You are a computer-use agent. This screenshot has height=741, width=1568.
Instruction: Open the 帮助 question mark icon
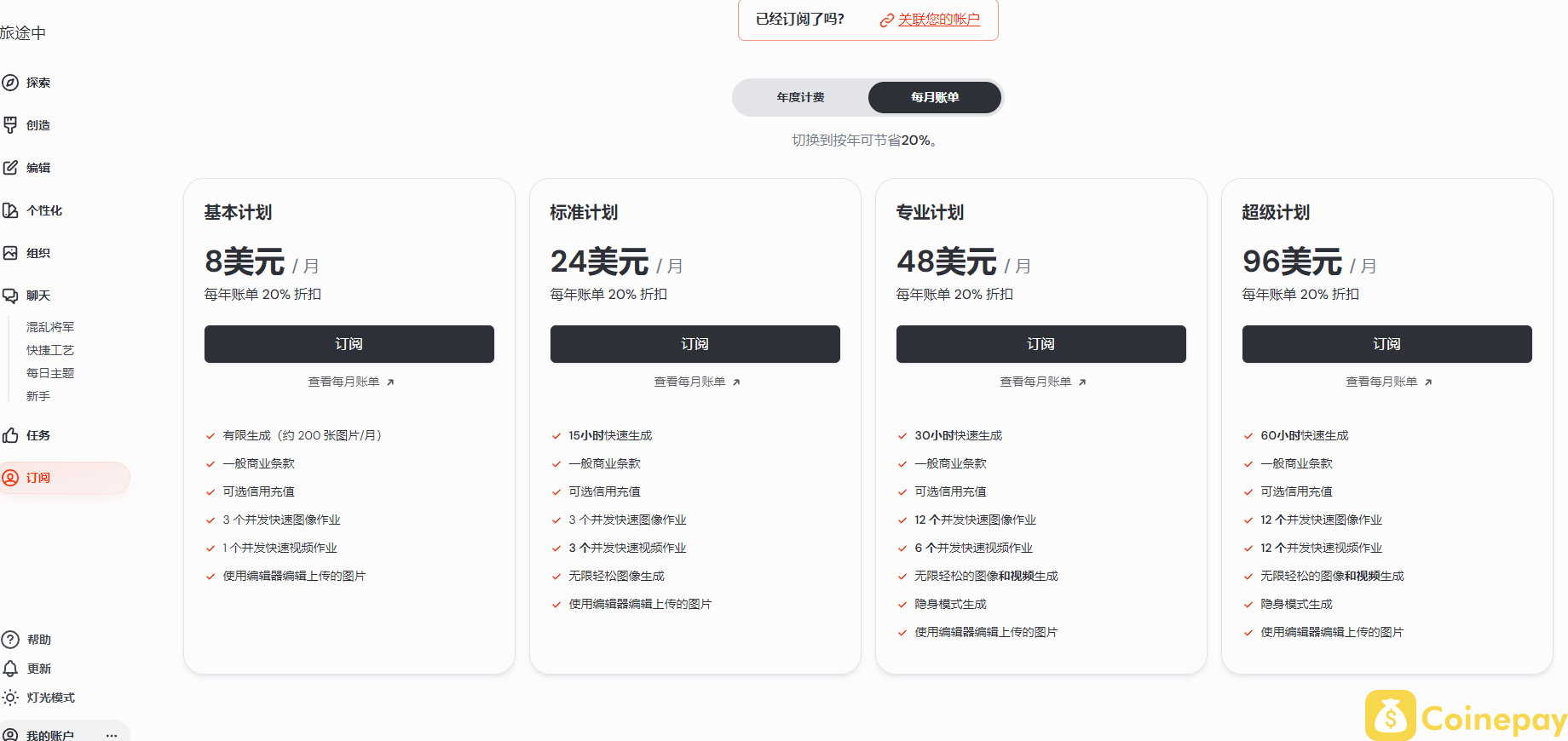pyautogui.click(x=10, y=640)
